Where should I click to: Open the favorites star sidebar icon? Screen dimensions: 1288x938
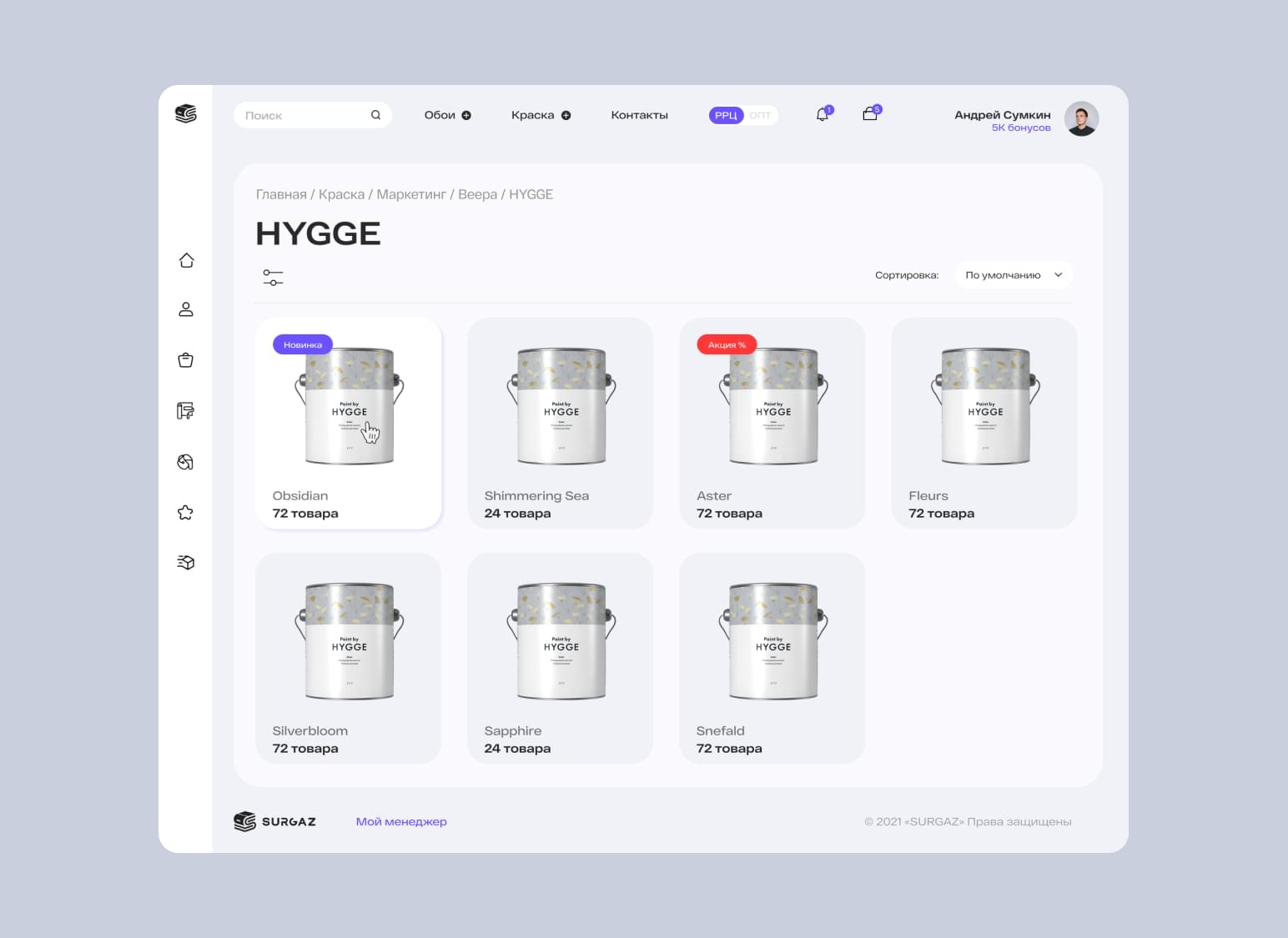pyautogui.click(x=186, y=513)
